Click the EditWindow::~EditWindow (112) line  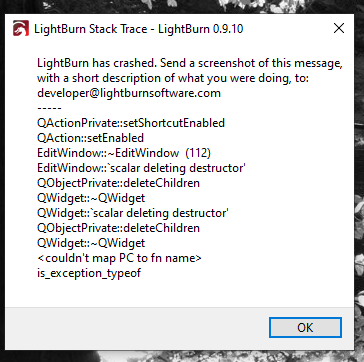(124, 153)
